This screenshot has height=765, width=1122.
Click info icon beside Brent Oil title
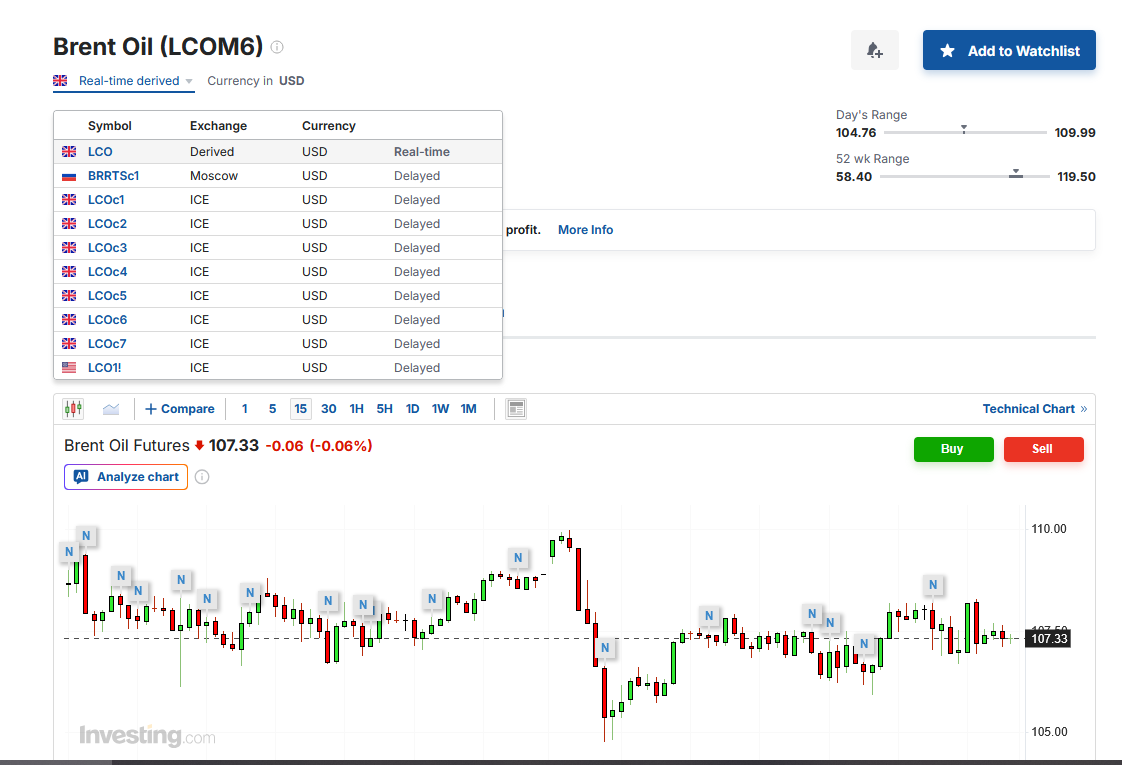(277, 47)
